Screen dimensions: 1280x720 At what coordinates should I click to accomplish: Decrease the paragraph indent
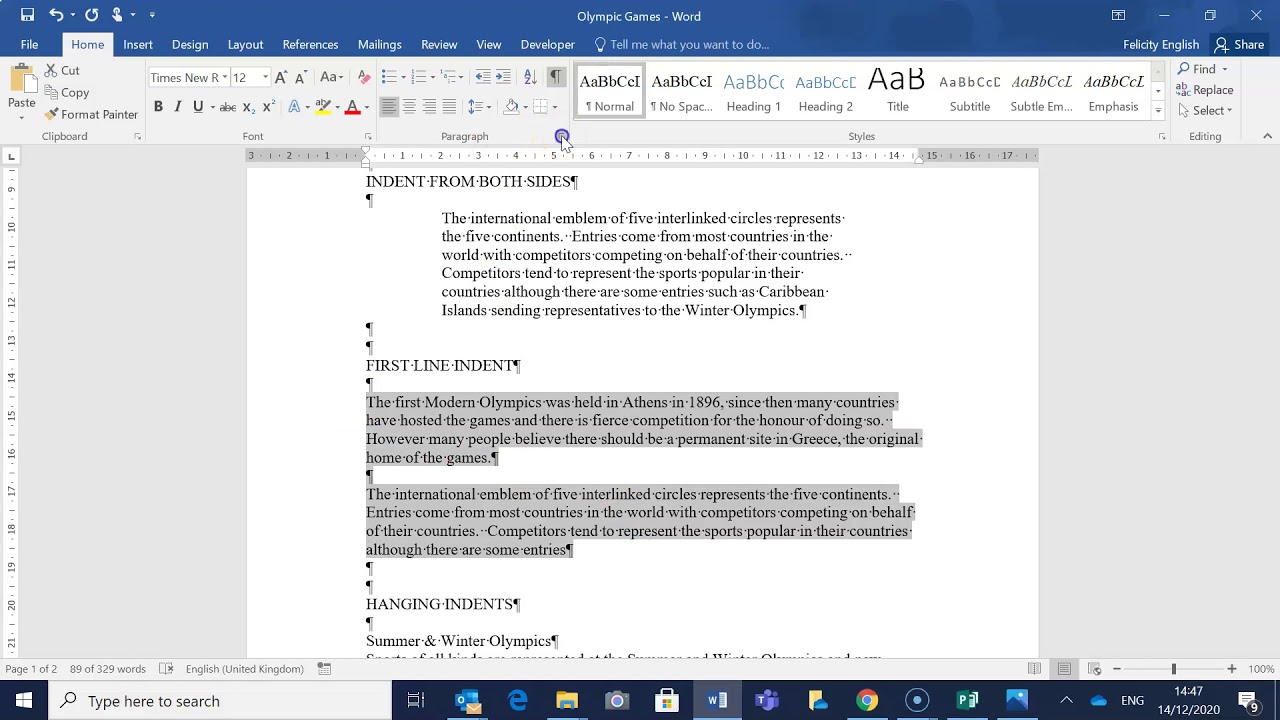483,77
